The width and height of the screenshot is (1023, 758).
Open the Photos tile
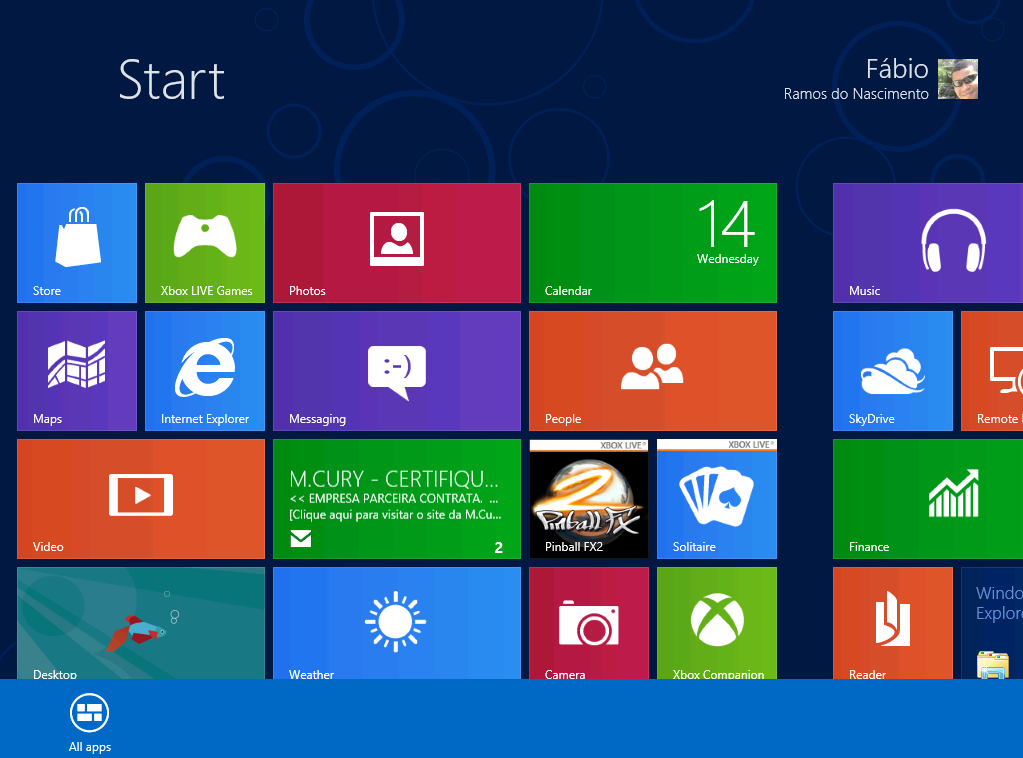coord(397,243)
